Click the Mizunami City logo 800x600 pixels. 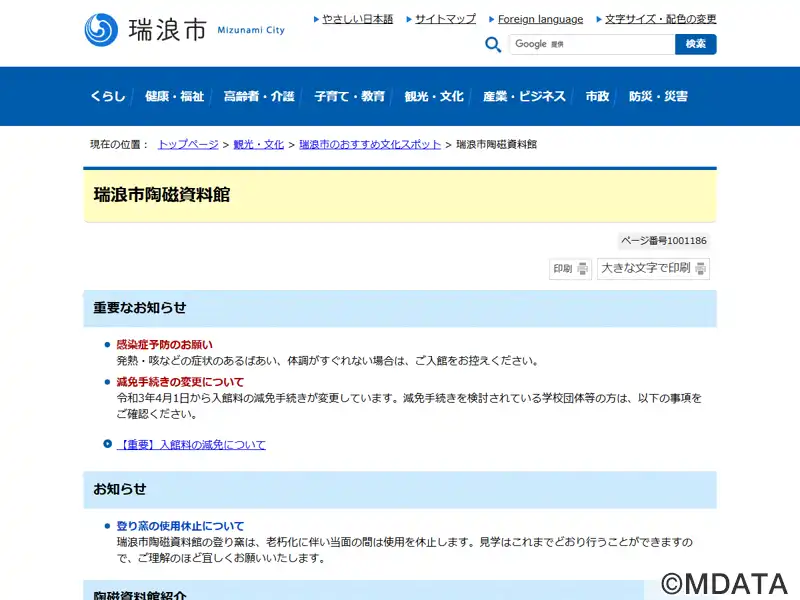pos(184,30)
